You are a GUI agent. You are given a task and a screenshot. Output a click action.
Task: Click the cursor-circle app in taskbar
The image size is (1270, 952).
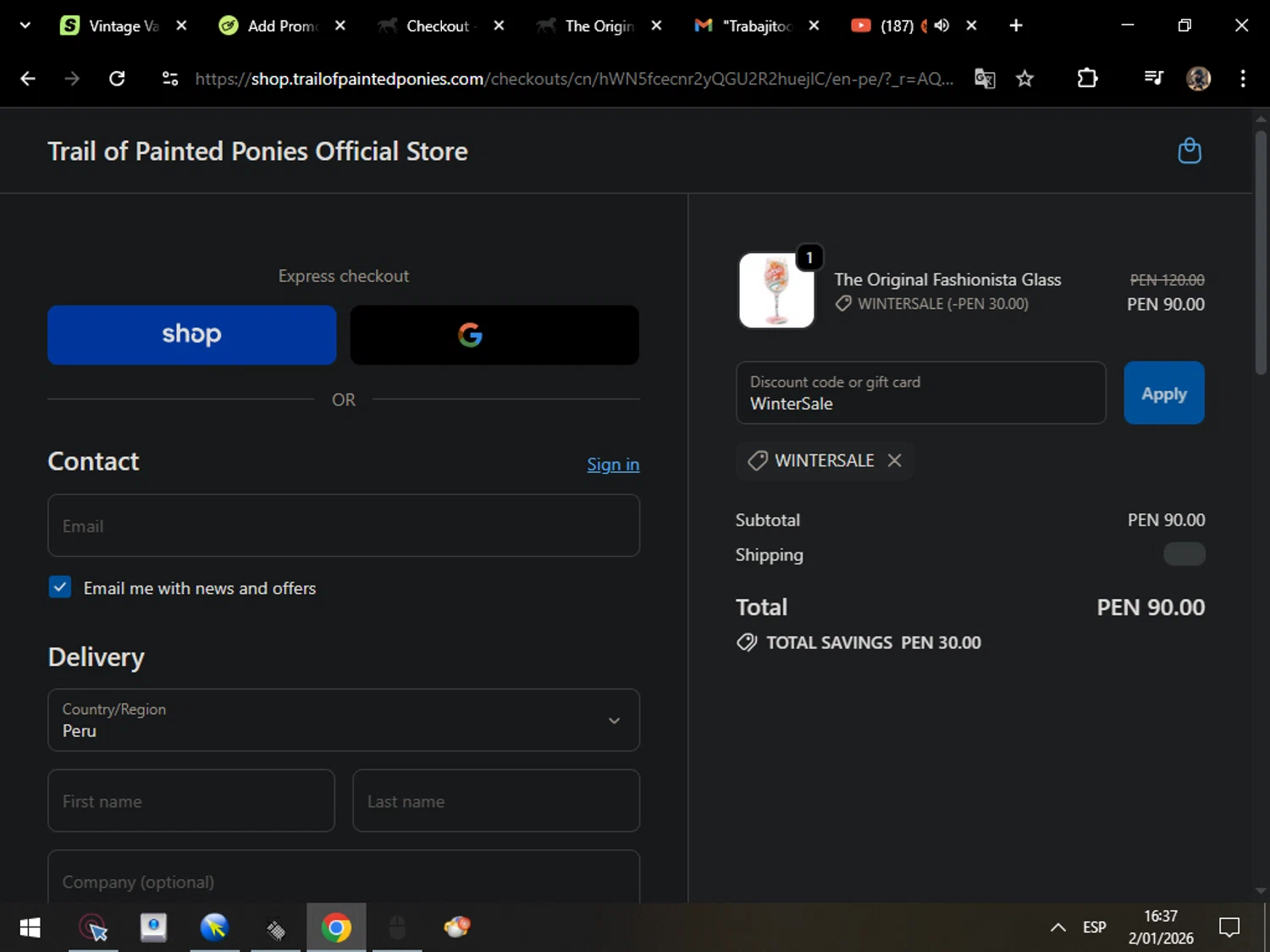93,928
